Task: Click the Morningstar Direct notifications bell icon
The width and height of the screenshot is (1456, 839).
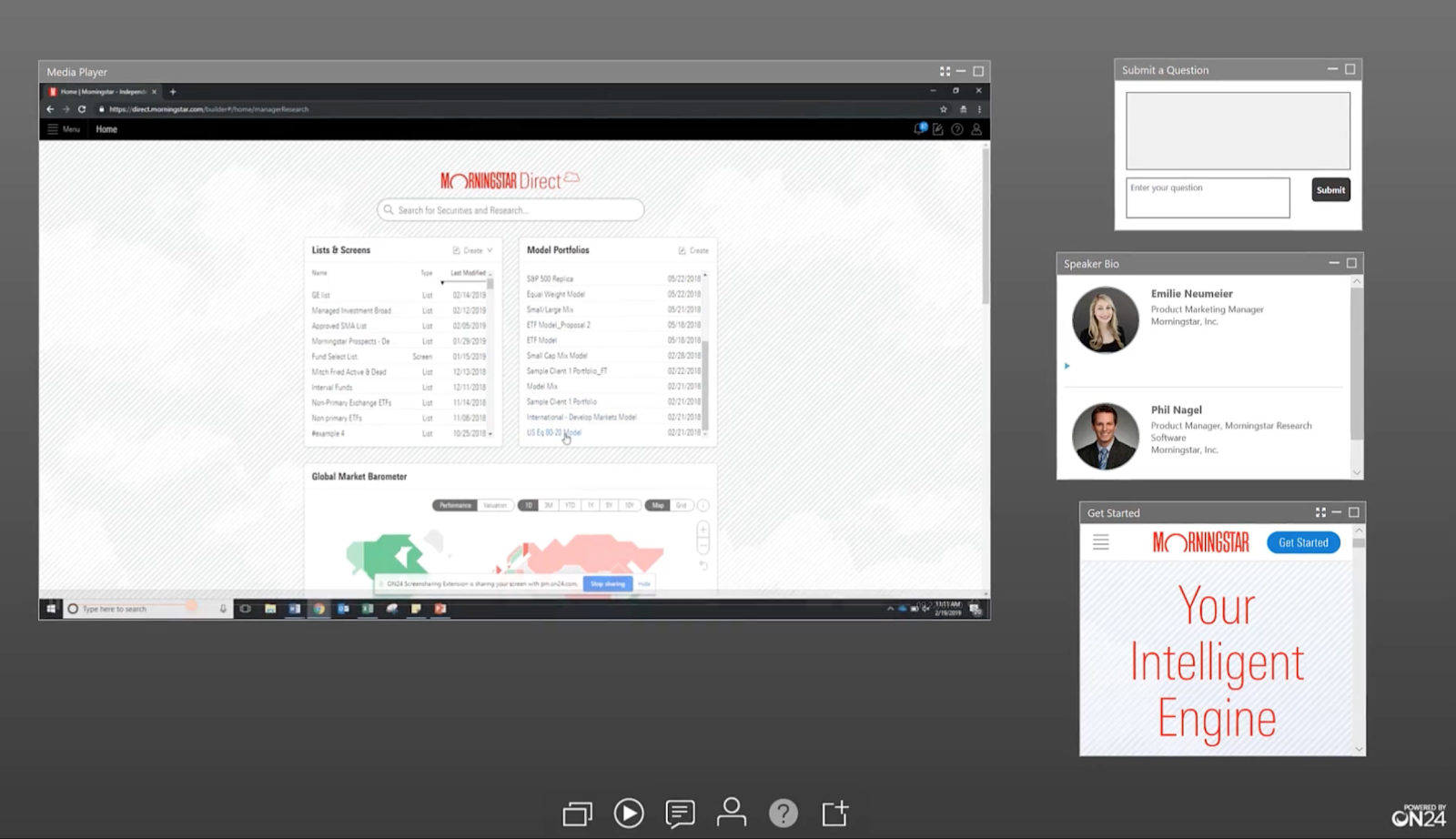Action: [x=919, y=129]
